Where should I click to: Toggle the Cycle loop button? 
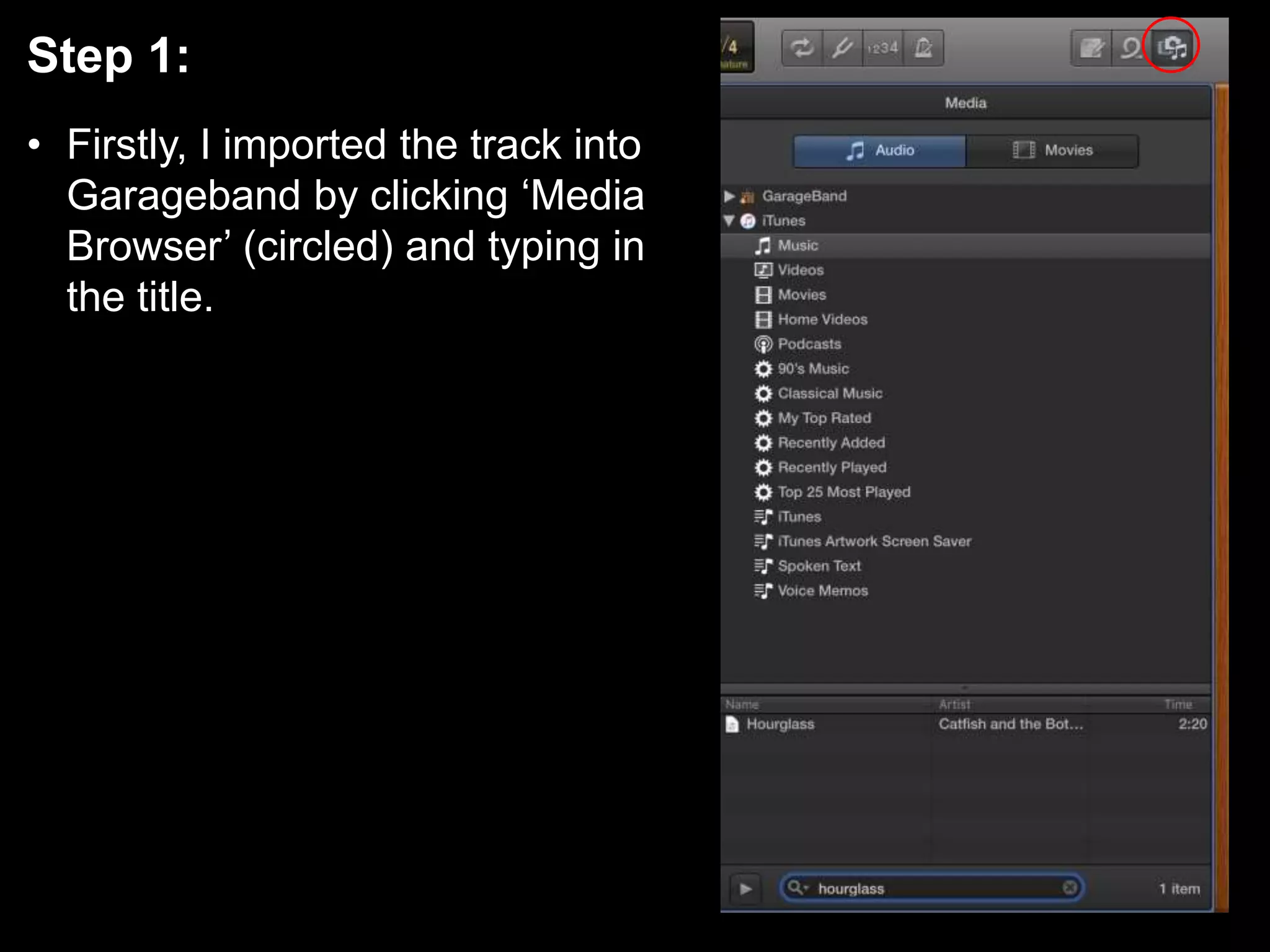[x=802, y=48]
